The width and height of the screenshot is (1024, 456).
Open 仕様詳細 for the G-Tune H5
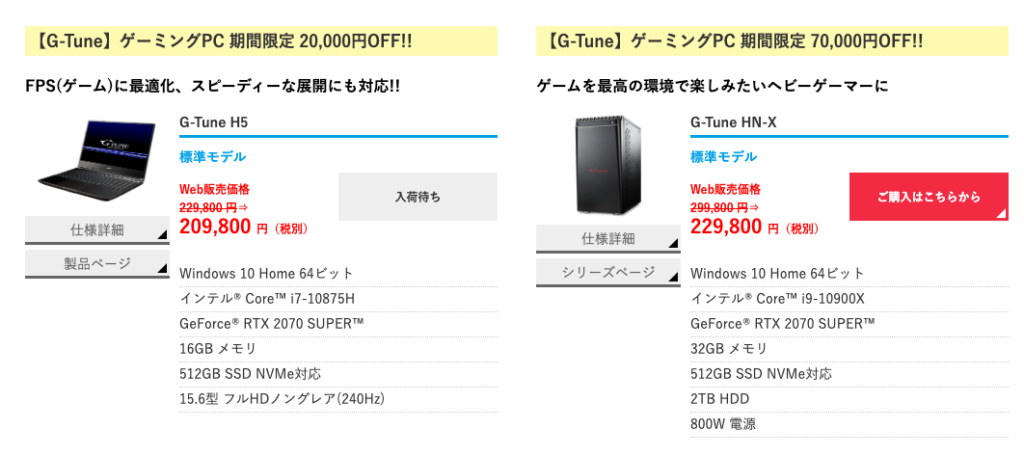coord(97,231)
